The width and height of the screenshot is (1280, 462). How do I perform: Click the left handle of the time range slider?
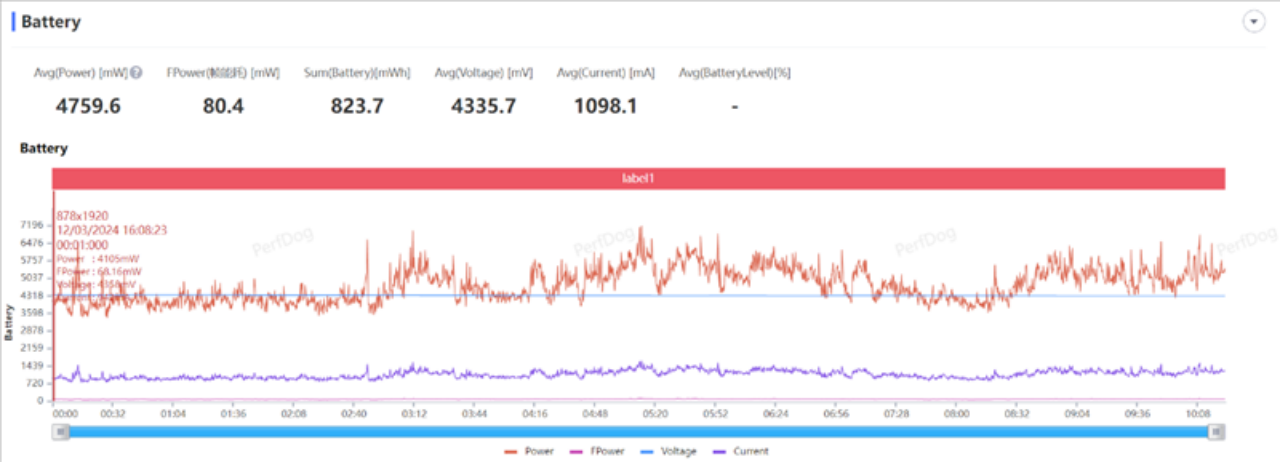(61, 431)
